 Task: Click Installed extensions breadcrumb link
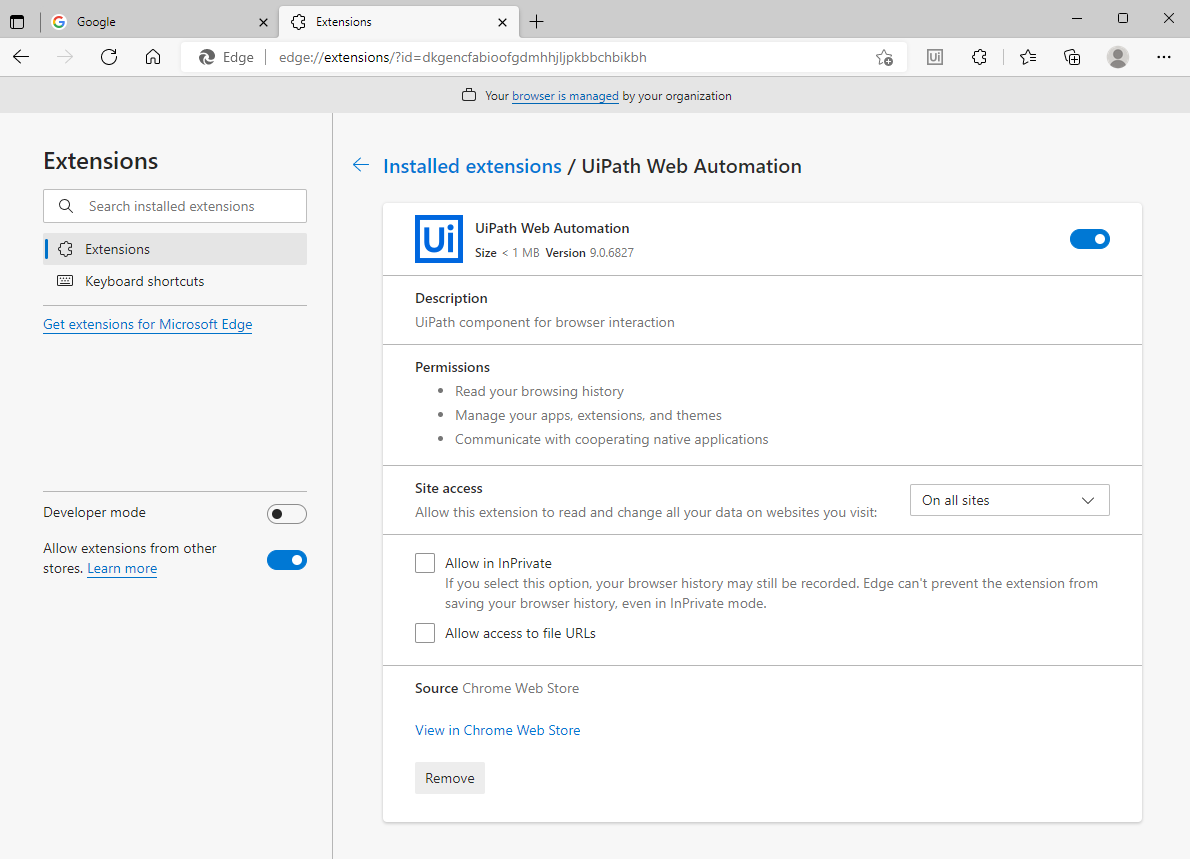click(472, 166)
